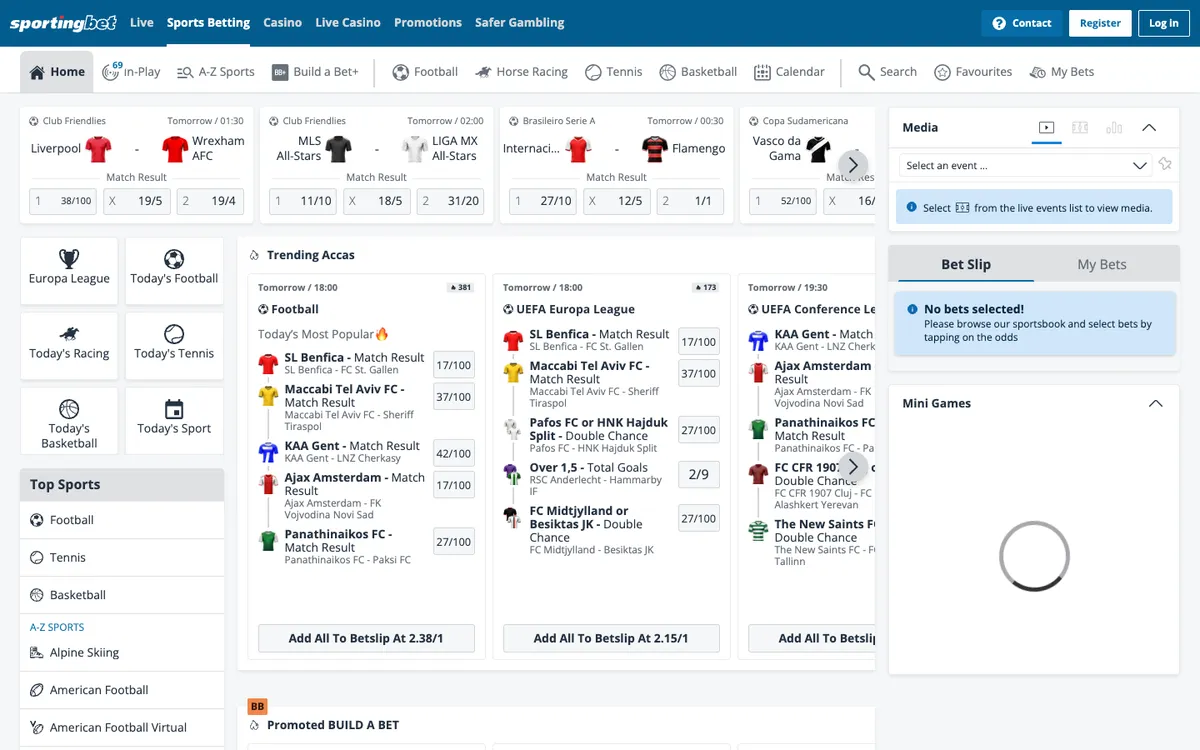Collapse the Mini Games panel
Viewport: 1200px width, 750px height.
point(1156,403)
